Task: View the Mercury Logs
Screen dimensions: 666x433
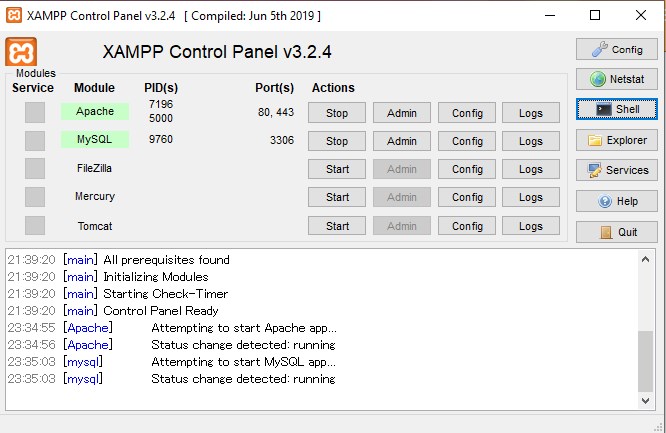Action: coord(531,197)
